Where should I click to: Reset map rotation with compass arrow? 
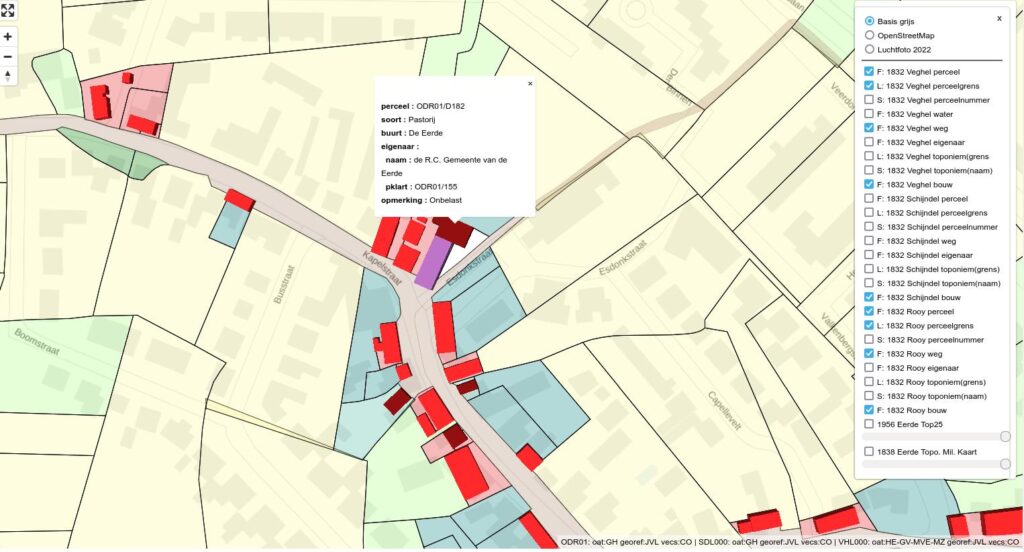(8, 77)
